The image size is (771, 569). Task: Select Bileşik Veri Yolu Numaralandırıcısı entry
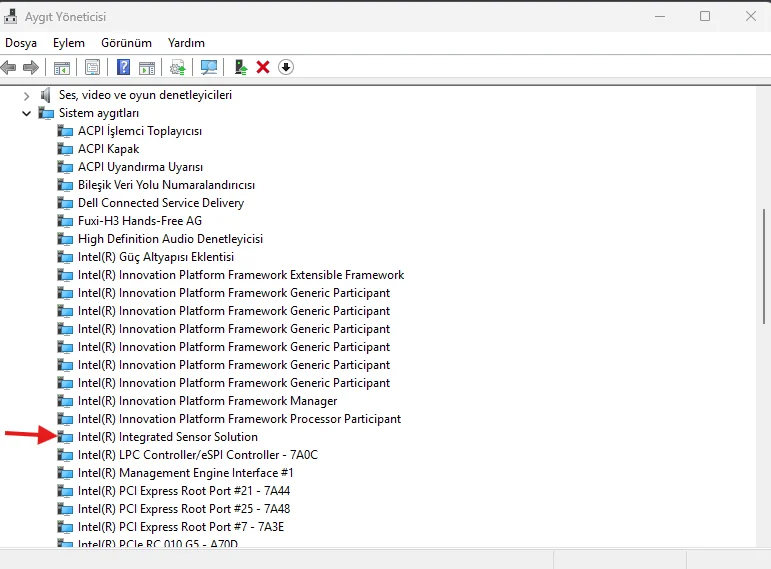(166, 185)
